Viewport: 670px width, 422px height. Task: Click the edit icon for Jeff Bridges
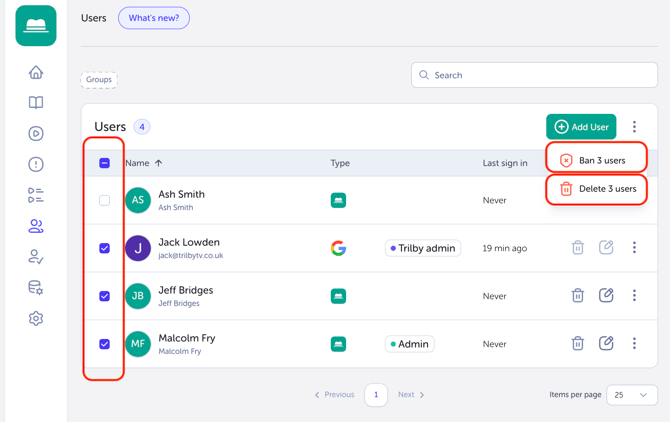pos(606,295)
